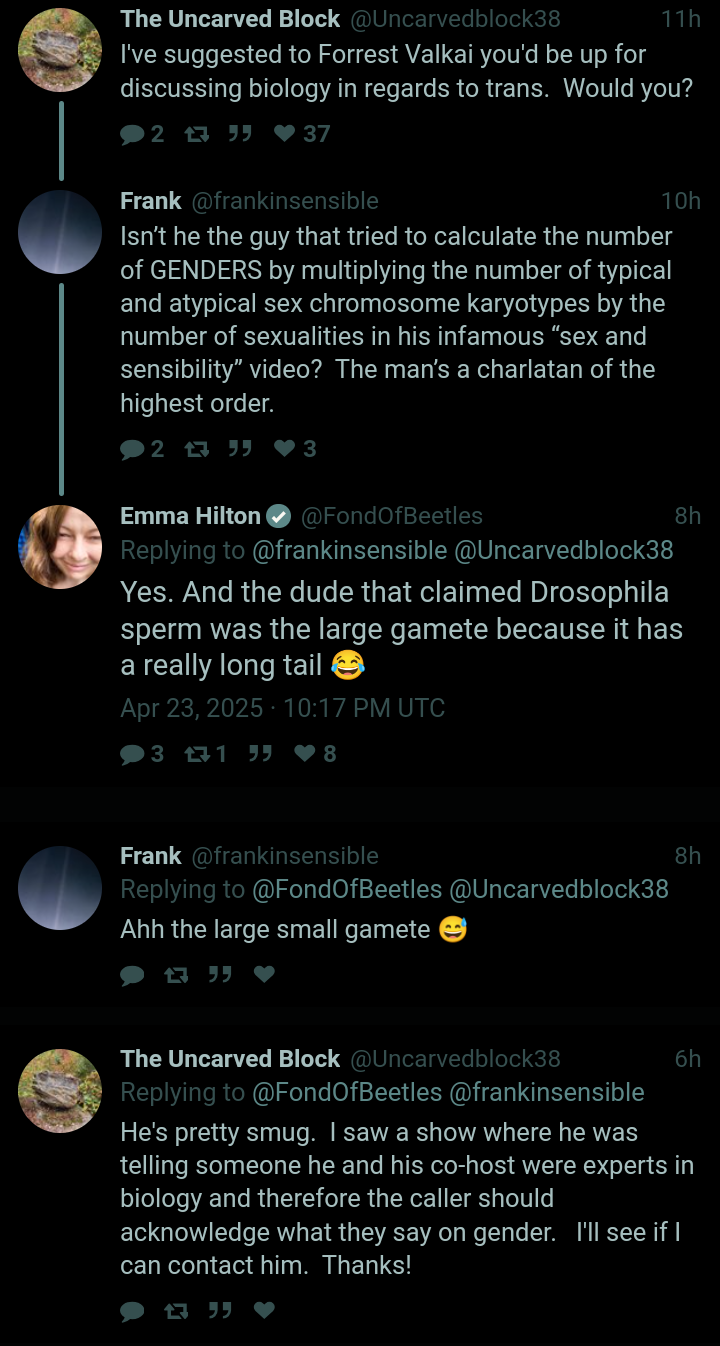This screenshot has height=1346, width=720.
Task: Open The Uncarved Block's avatar on the first tweet
Action: click(x=60, y=50)
